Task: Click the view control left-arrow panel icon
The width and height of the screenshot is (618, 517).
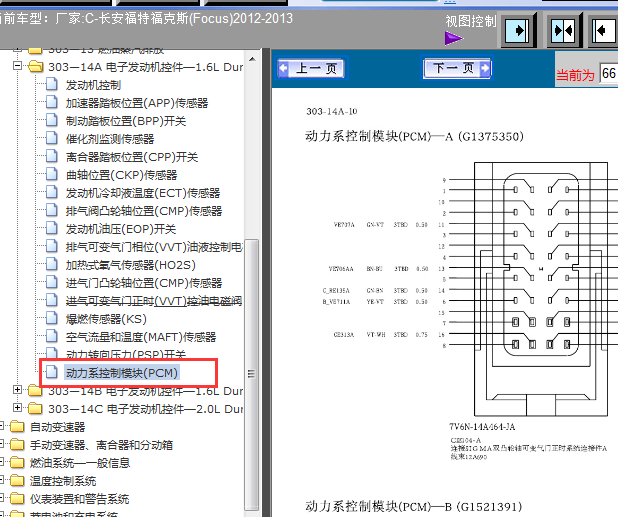Action: tap(605, 30)
